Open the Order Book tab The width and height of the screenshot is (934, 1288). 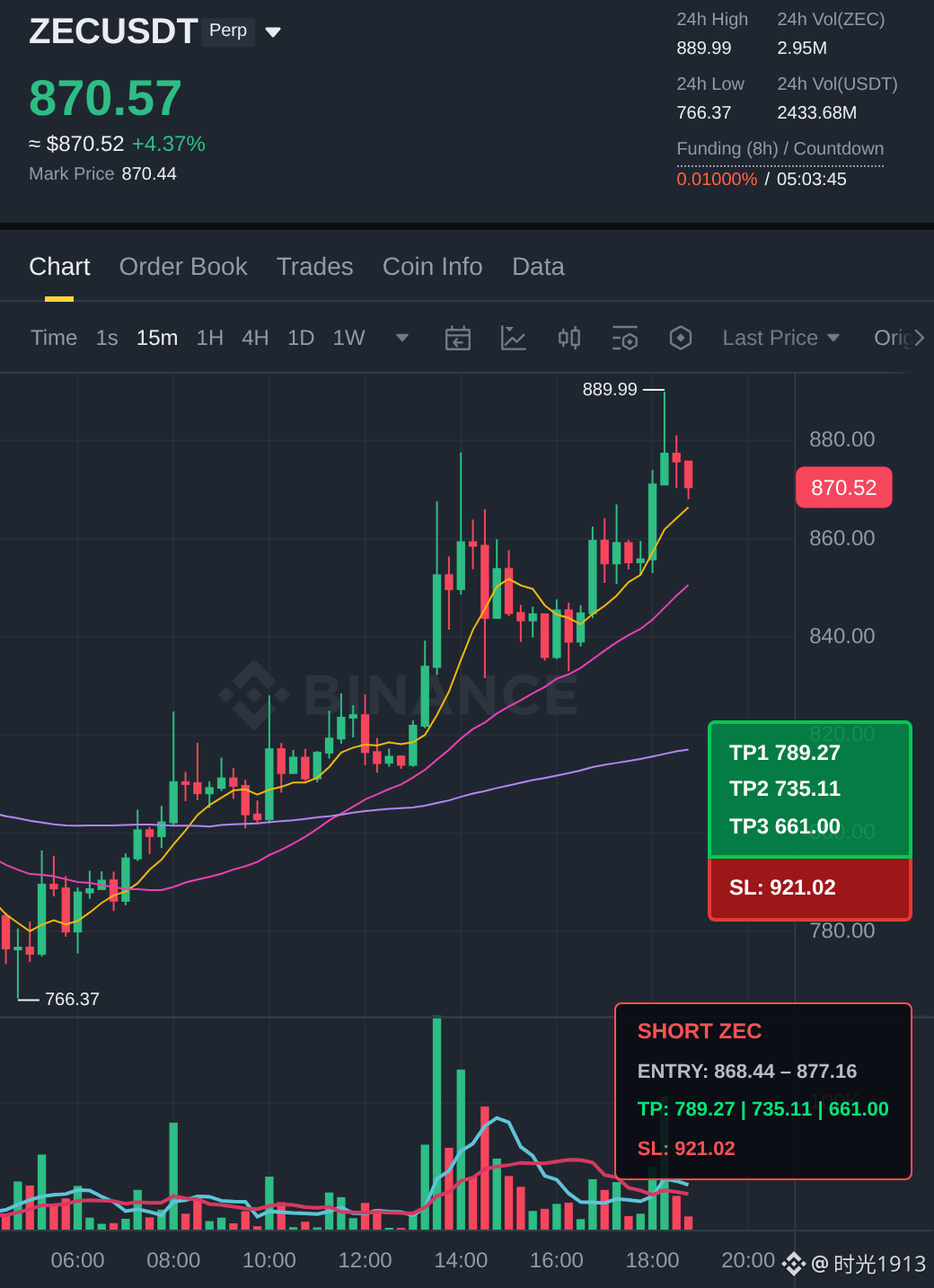pyautogui.click(x=183, y=267)
